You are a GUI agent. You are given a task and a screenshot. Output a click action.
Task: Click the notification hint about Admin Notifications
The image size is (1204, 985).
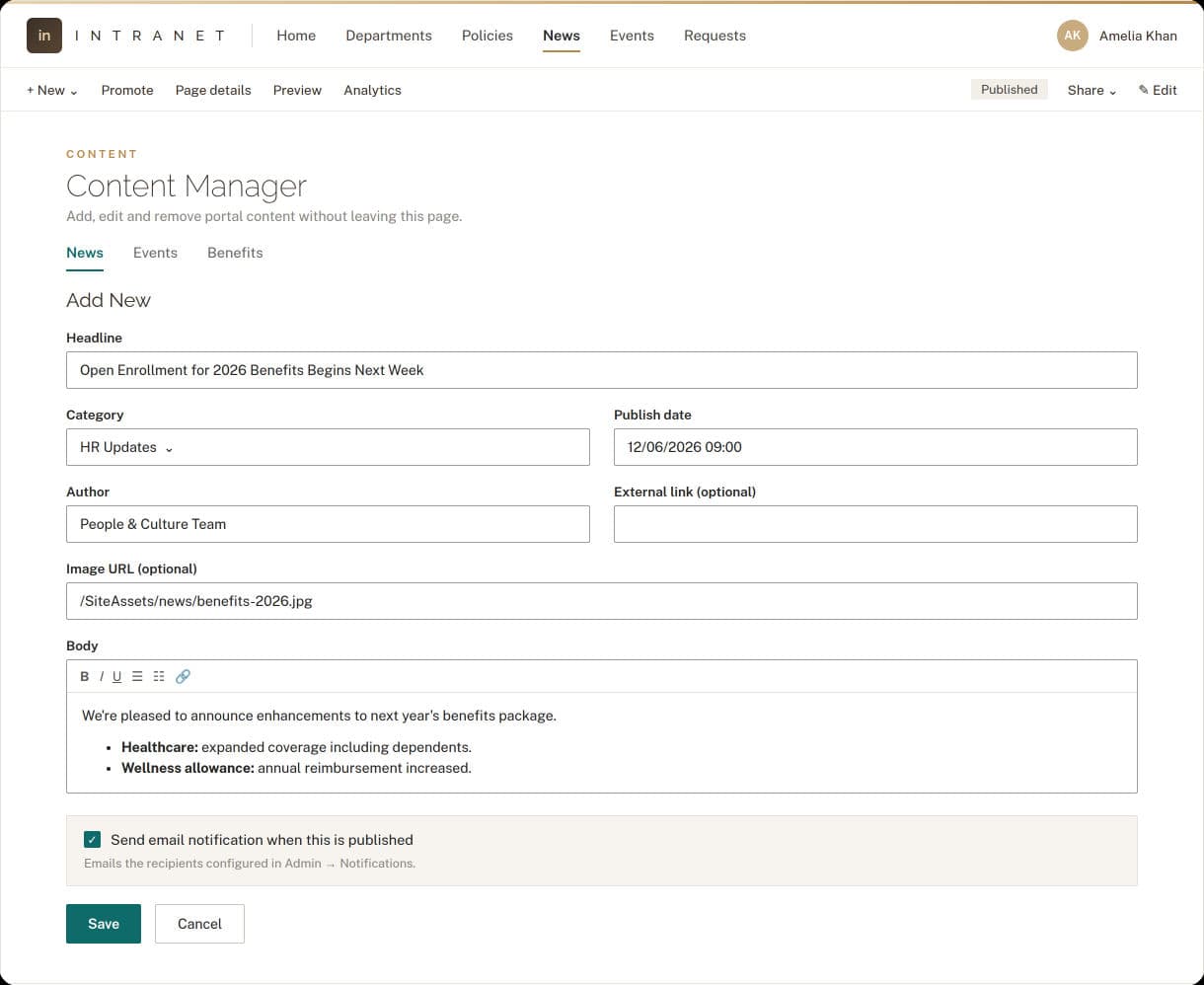(x=250, y=864)
